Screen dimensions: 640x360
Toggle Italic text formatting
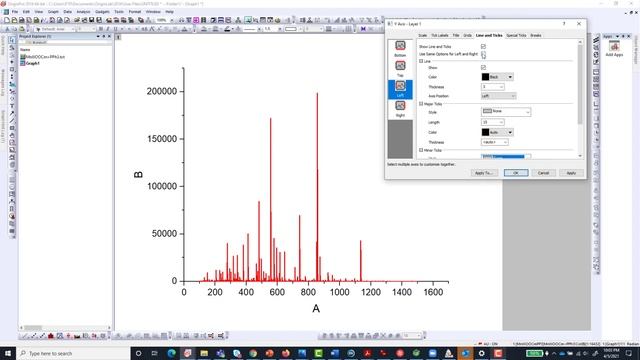pos(108,29)
